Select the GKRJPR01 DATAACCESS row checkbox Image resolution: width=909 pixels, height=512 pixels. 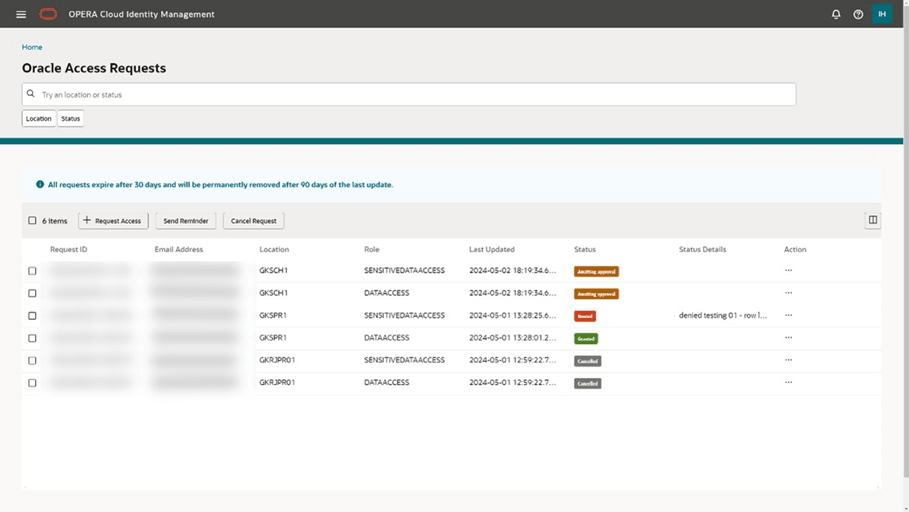32,383
